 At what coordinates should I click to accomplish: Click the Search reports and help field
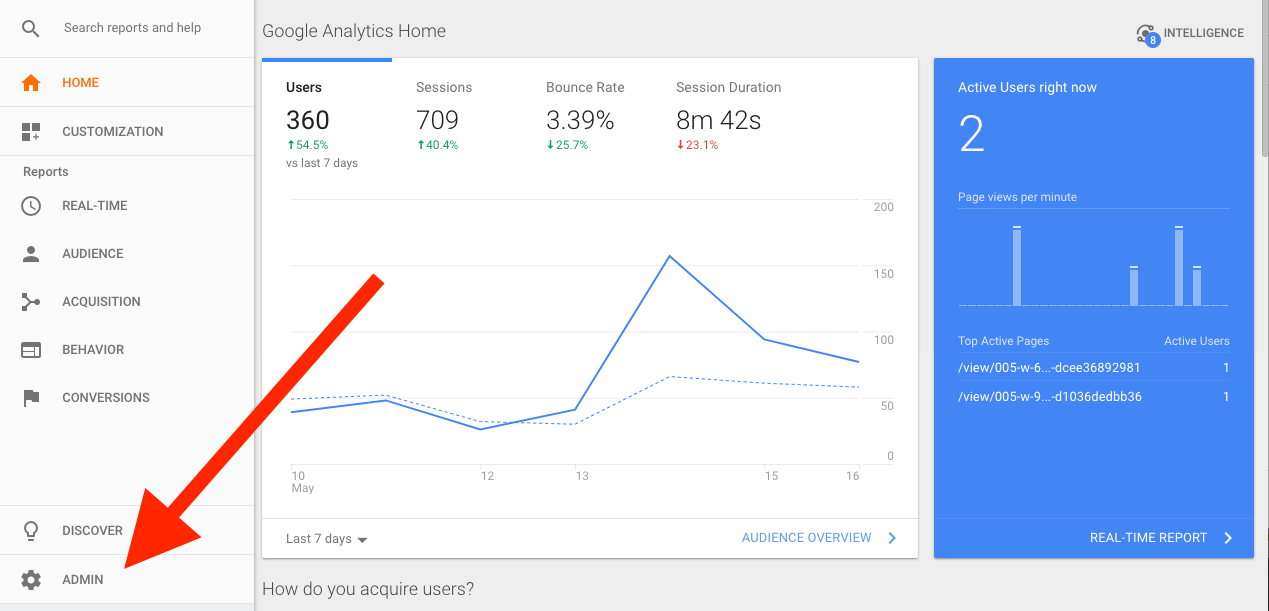tap(133, 28)
